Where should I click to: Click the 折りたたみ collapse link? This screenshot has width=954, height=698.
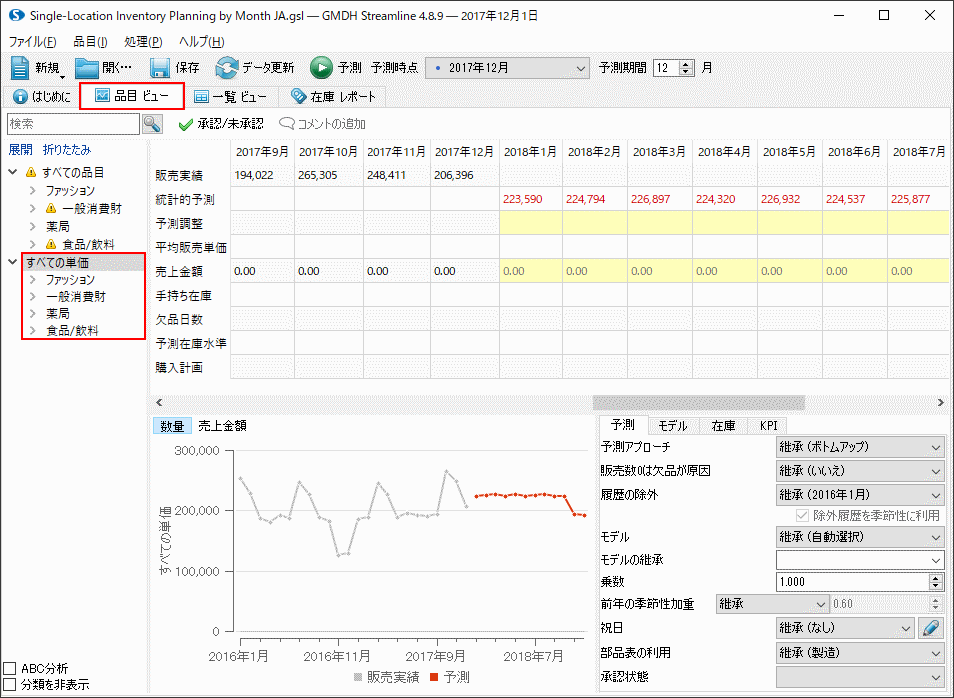click(x=66, y=150)
